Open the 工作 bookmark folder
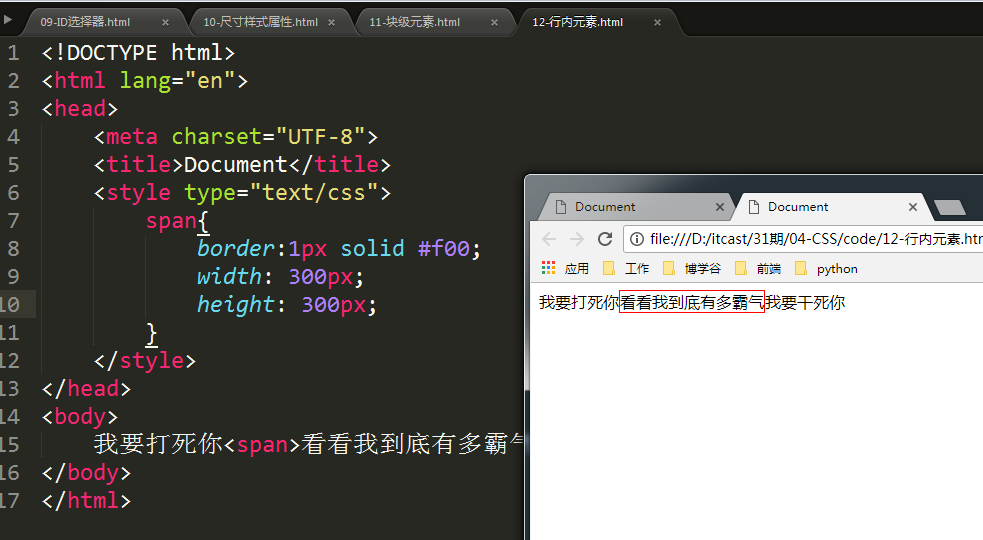Viewport: 983px width, 540px height. coord(626,268)
